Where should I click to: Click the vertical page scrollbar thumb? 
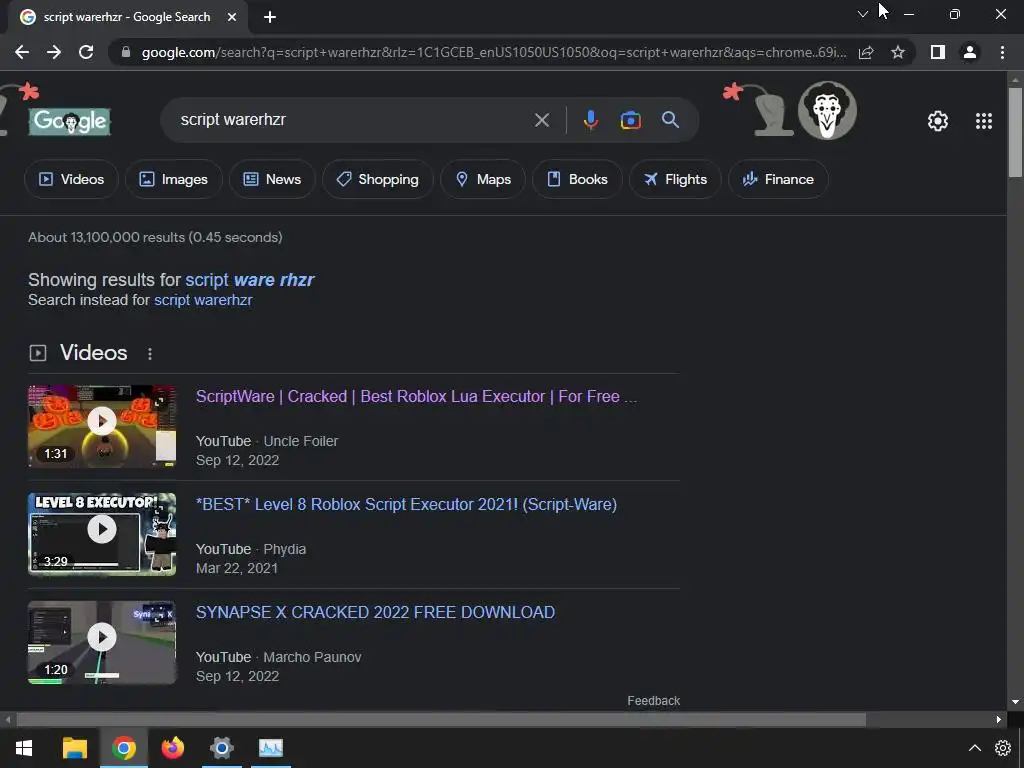click(1015, 132)
